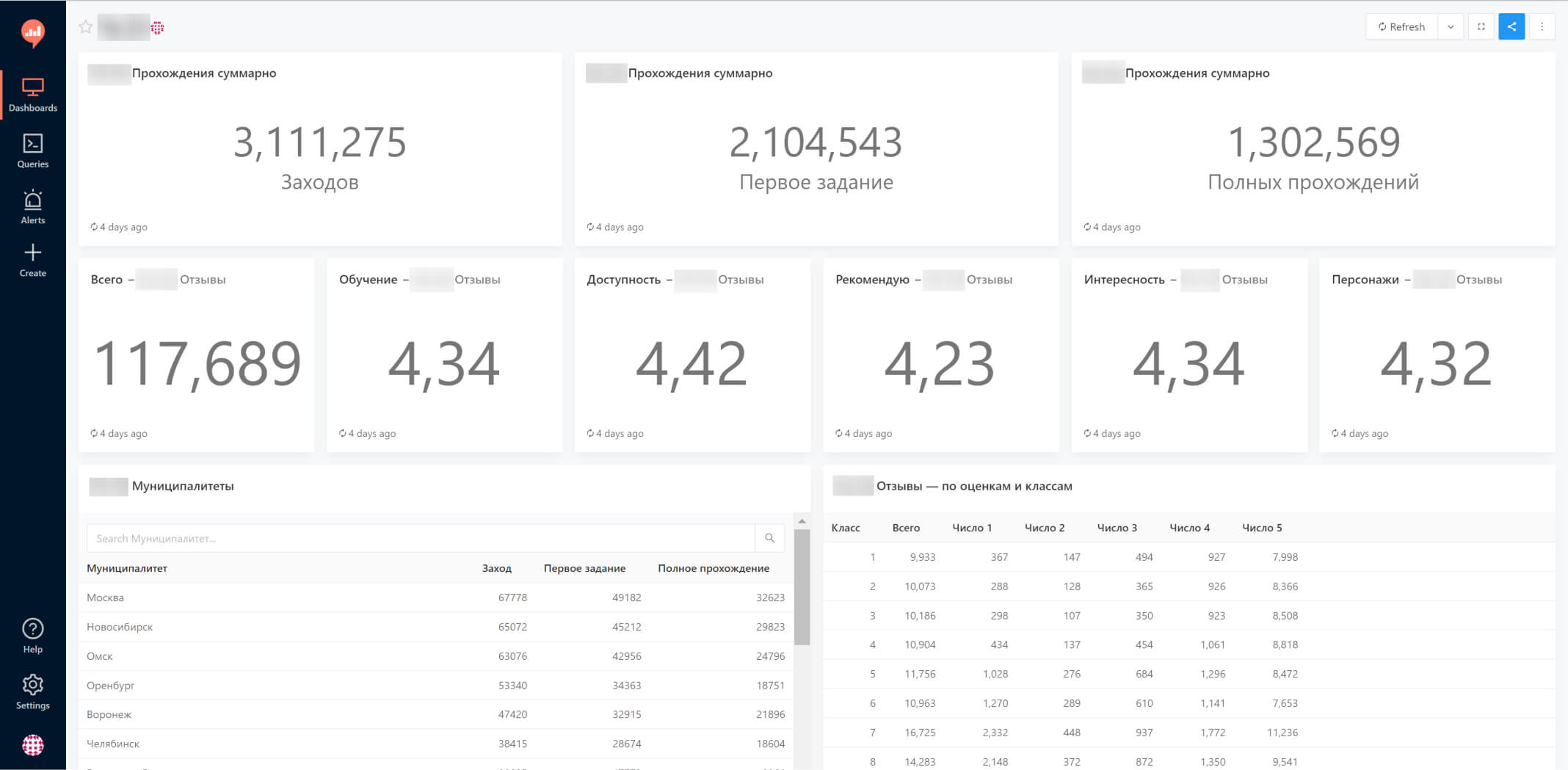
Task: Click the search icon in Муниципалитеты table
Action: click(769, 538)
